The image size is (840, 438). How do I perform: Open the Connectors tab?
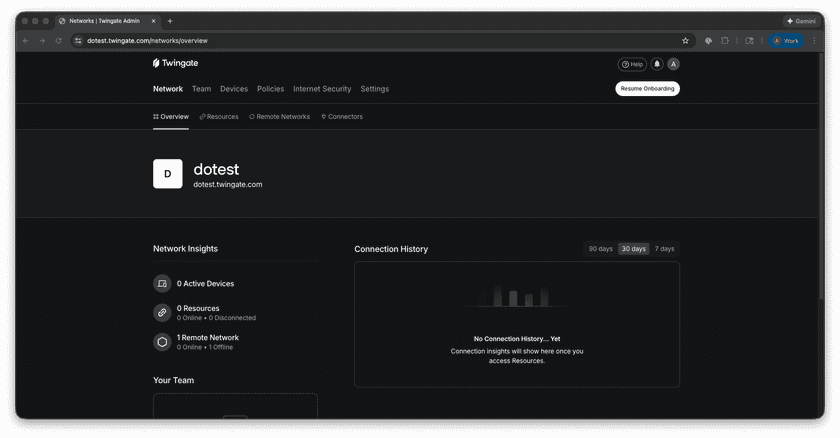coord(342,117)
